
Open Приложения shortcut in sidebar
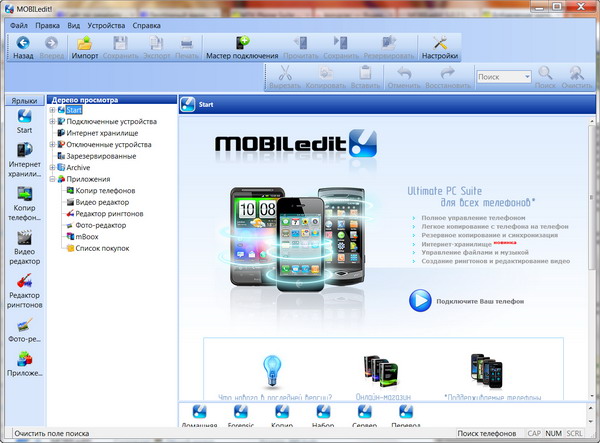point(24,359)
